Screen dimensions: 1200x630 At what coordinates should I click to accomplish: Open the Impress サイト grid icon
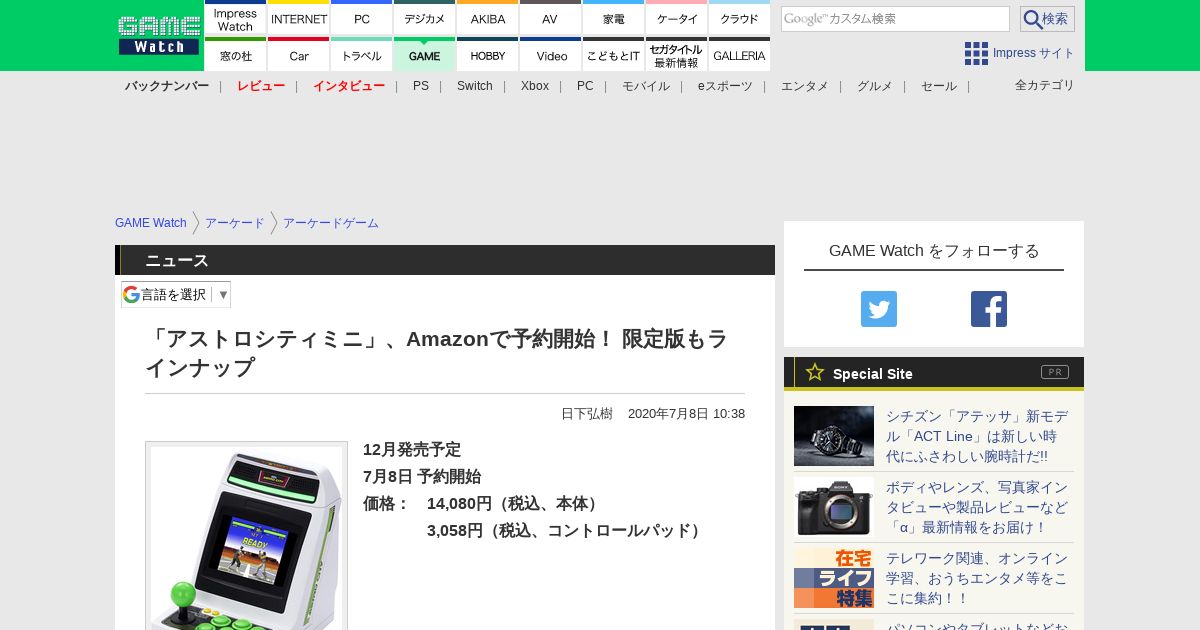[x=976, y=53]
